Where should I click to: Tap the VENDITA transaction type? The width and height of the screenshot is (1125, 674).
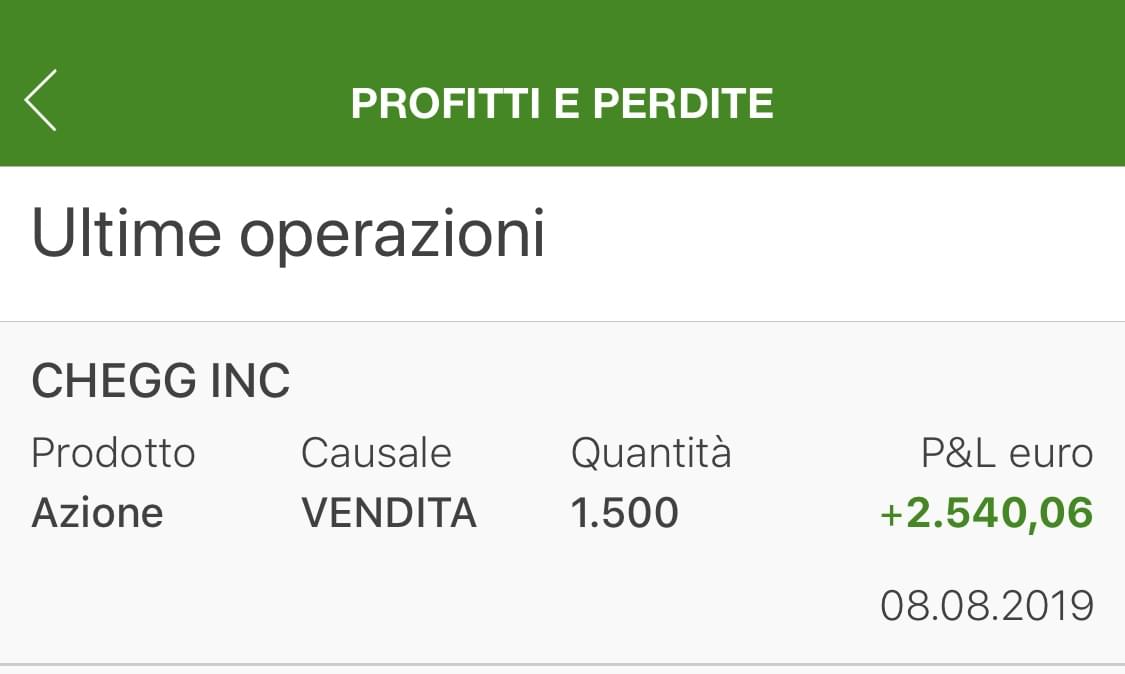coord(389,513)
